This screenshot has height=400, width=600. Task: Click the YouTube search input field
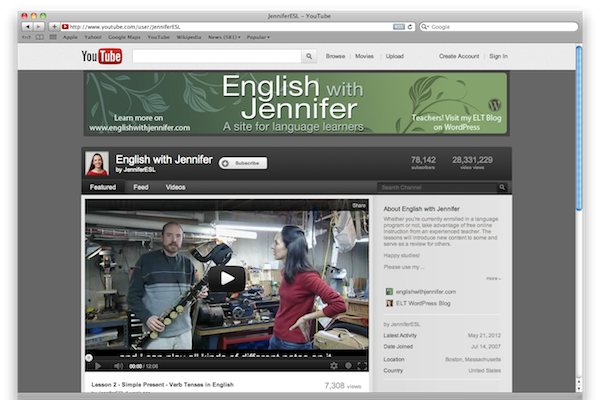point(217,56)
